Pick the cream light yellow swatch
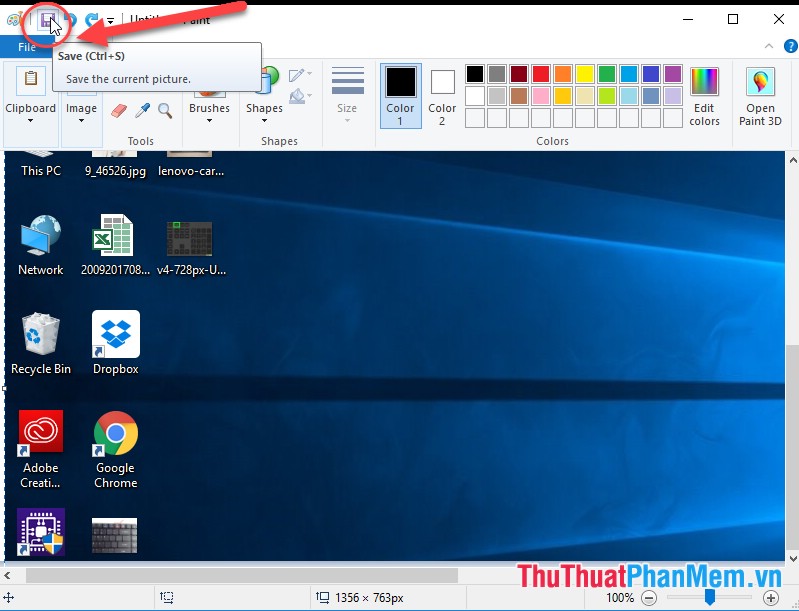This screenshot has height=611, width=799. click(585, 96)
